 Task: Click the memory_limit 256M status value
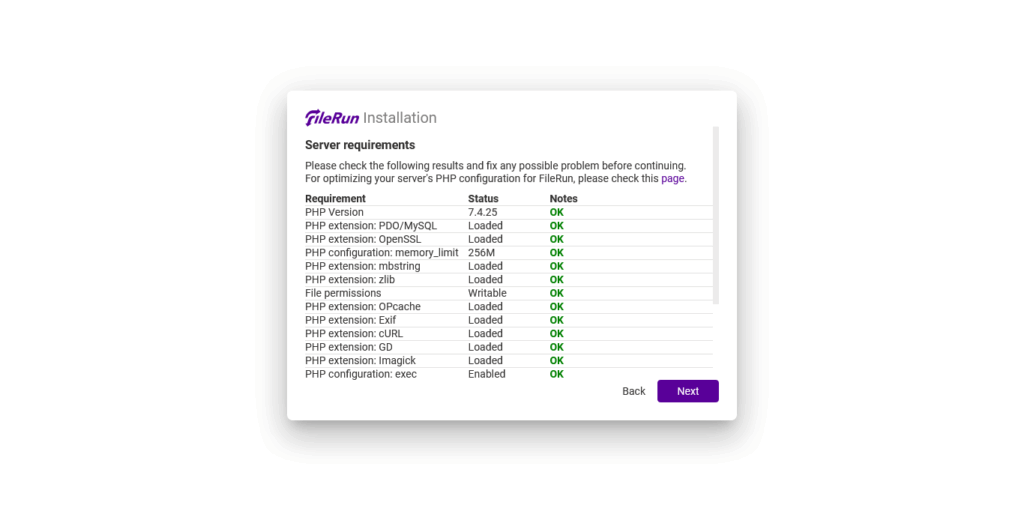point(482,252)
